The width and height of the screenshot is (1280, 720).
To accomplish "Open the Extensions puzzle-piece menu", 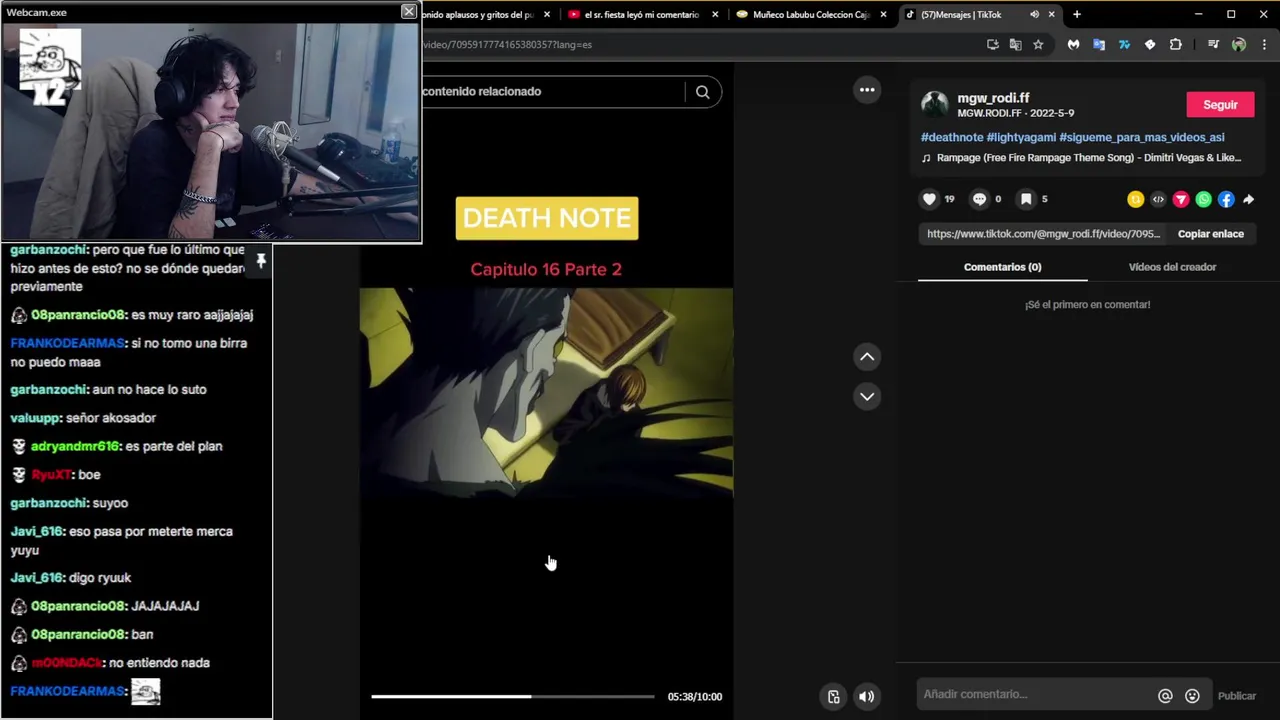I will click(x=1175, y=44).
